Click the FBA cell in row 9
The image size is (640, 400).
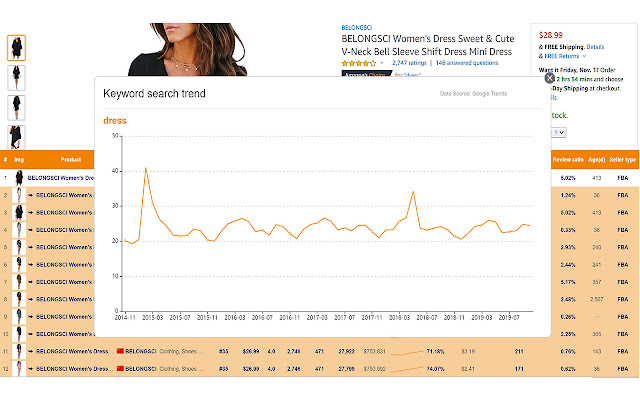click(x=622, y=317)
